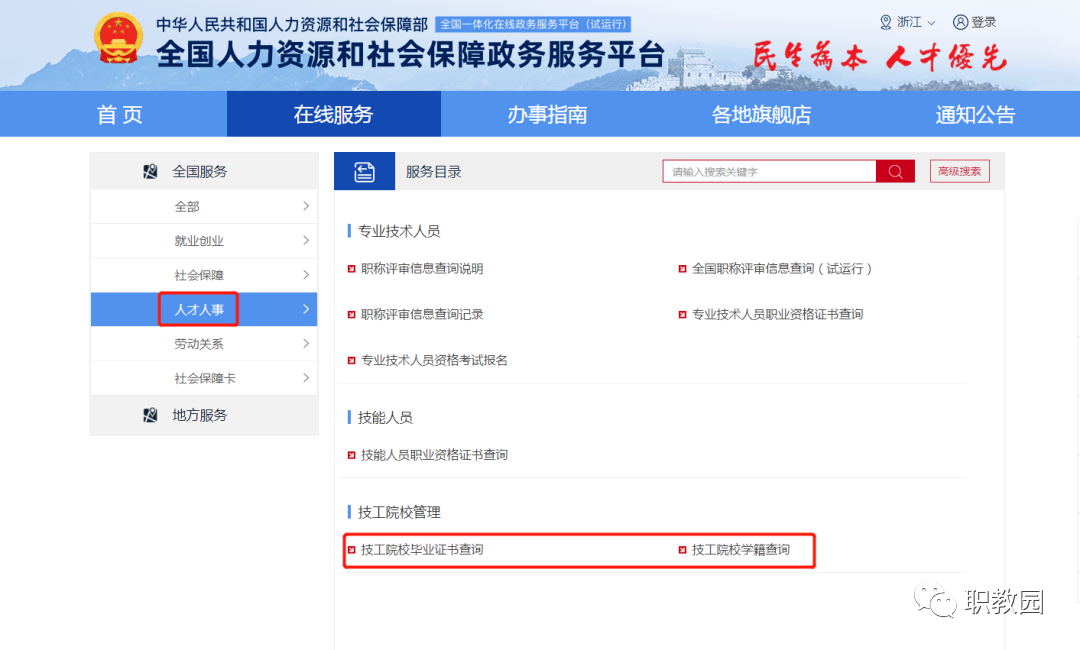Switch to the 通知公告 tab
Viewport: 1080px width, 650px height.
pos(974,113)
